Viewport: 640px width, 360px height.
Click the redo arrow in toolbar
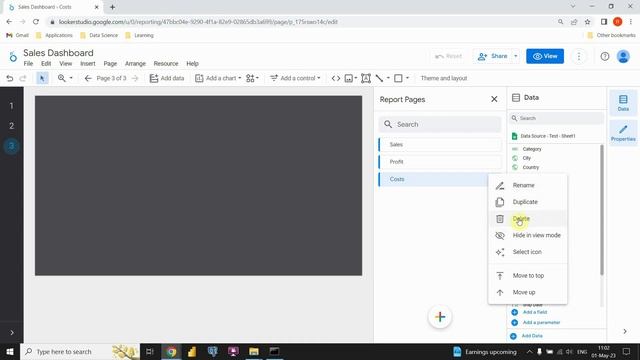(23, 78)
